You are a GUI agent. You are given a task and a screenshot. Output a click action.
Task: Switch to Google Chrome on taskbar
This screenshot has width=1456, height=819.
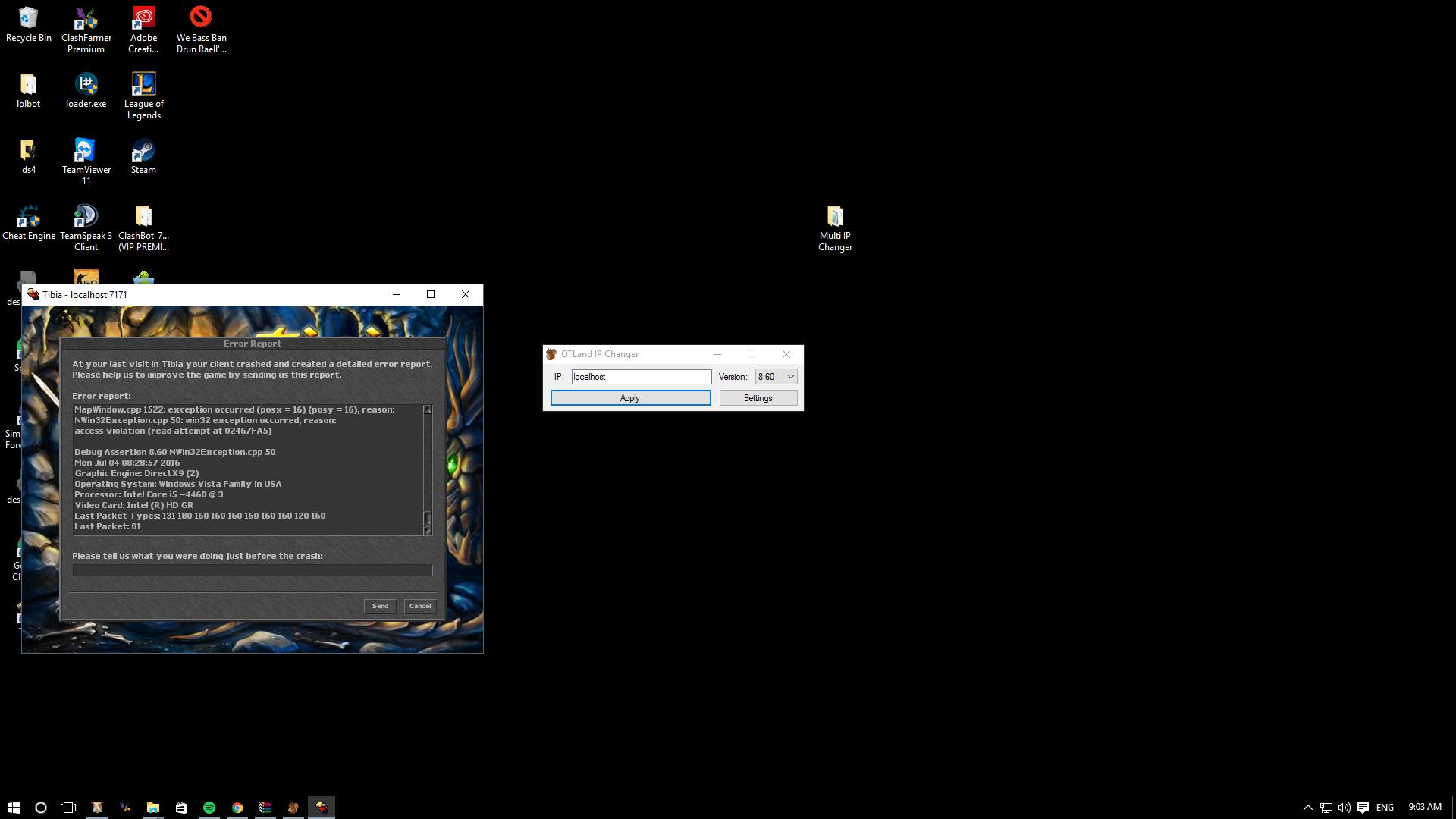pyautogui.click(x=237, y=808)
